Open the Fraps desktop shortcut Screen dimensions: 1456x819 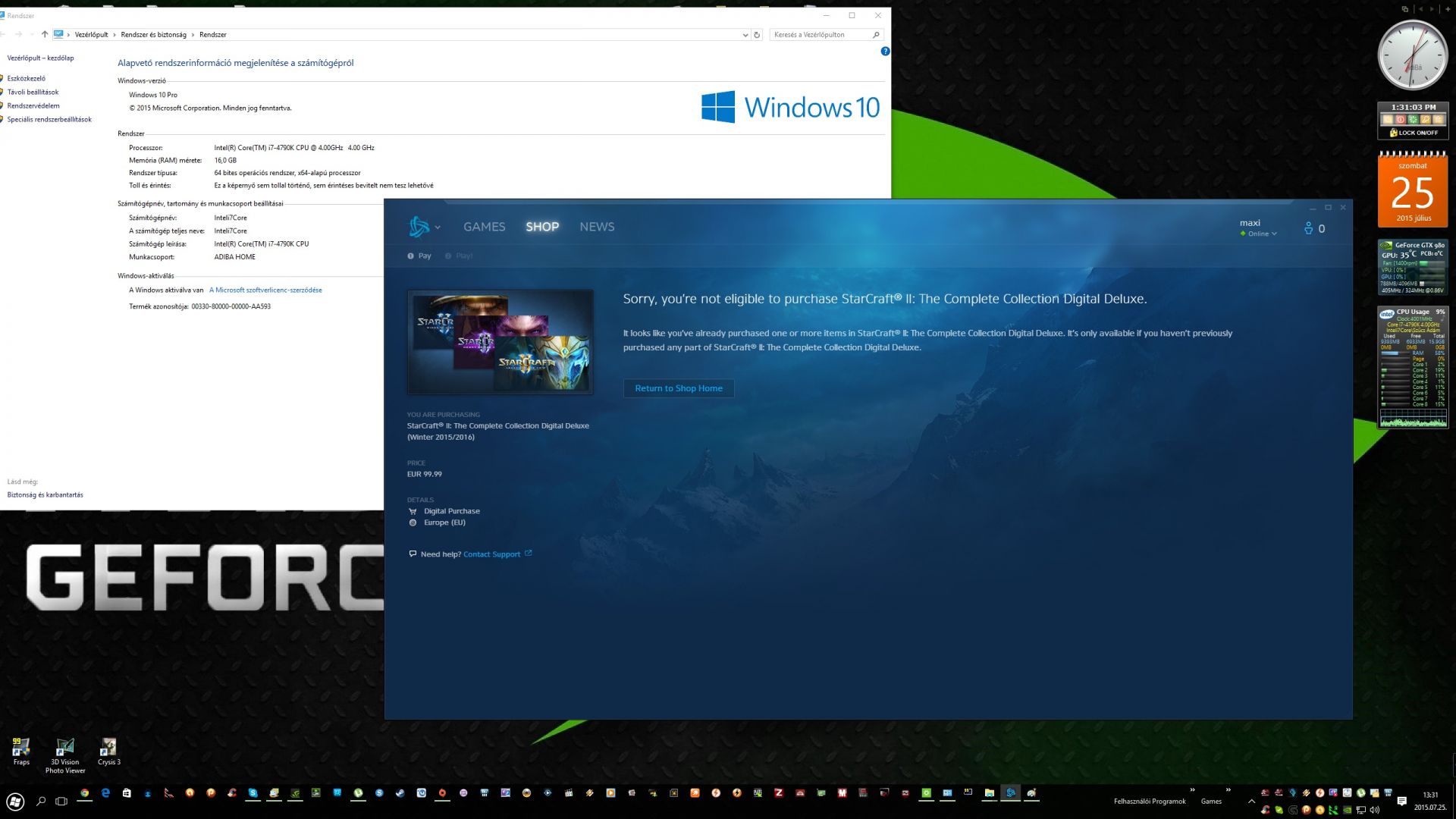(x=21, y=751)
